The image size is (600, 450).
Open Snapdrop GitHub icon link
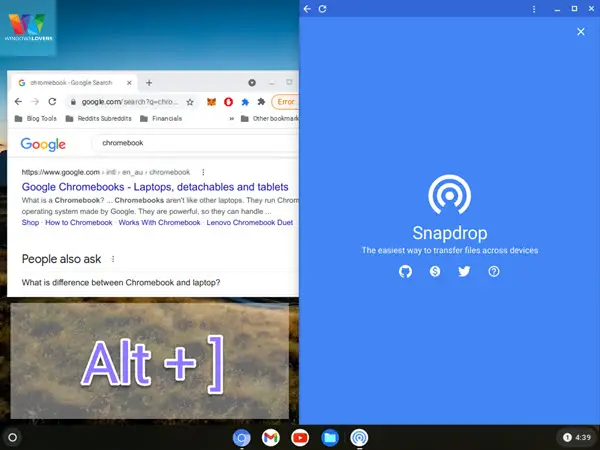coord(405,271)
